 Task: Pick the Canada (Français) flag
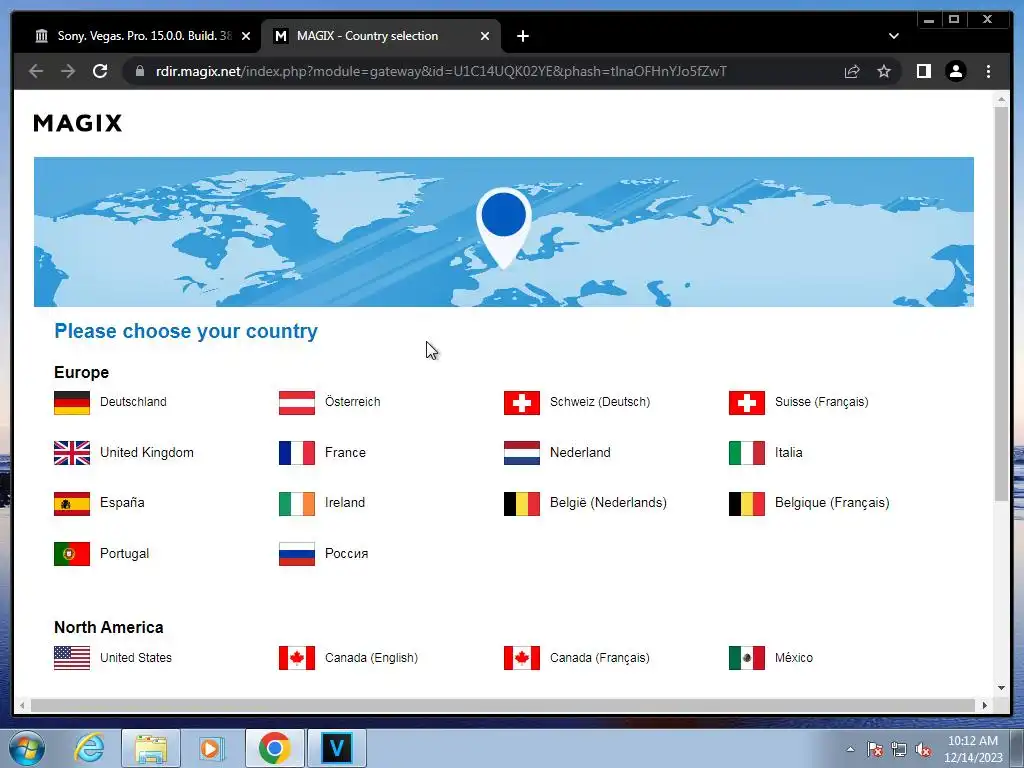point(522,658)
